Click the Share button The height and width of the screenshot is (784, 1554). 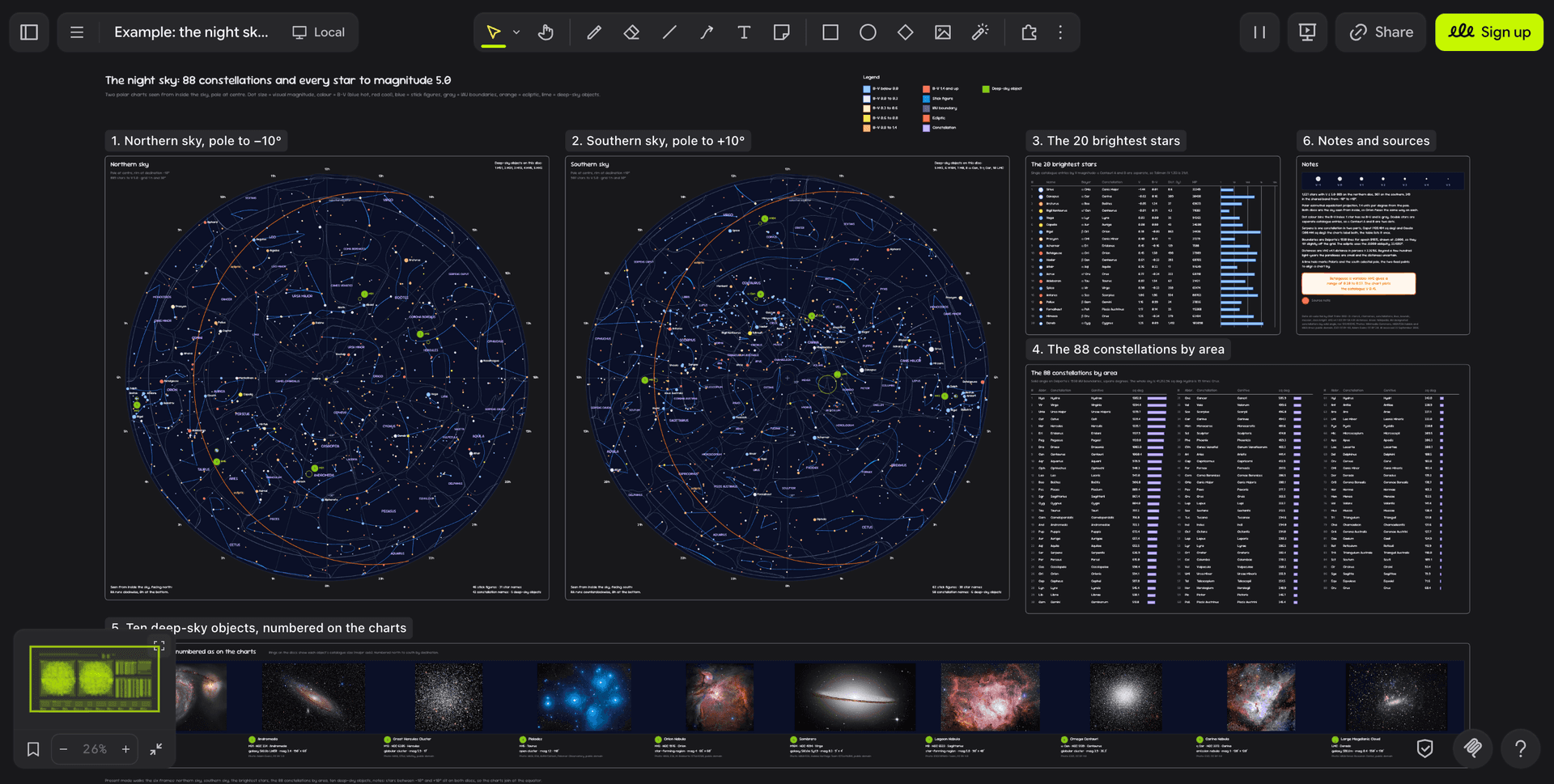pyautogui.click(x=1381, y=32)
